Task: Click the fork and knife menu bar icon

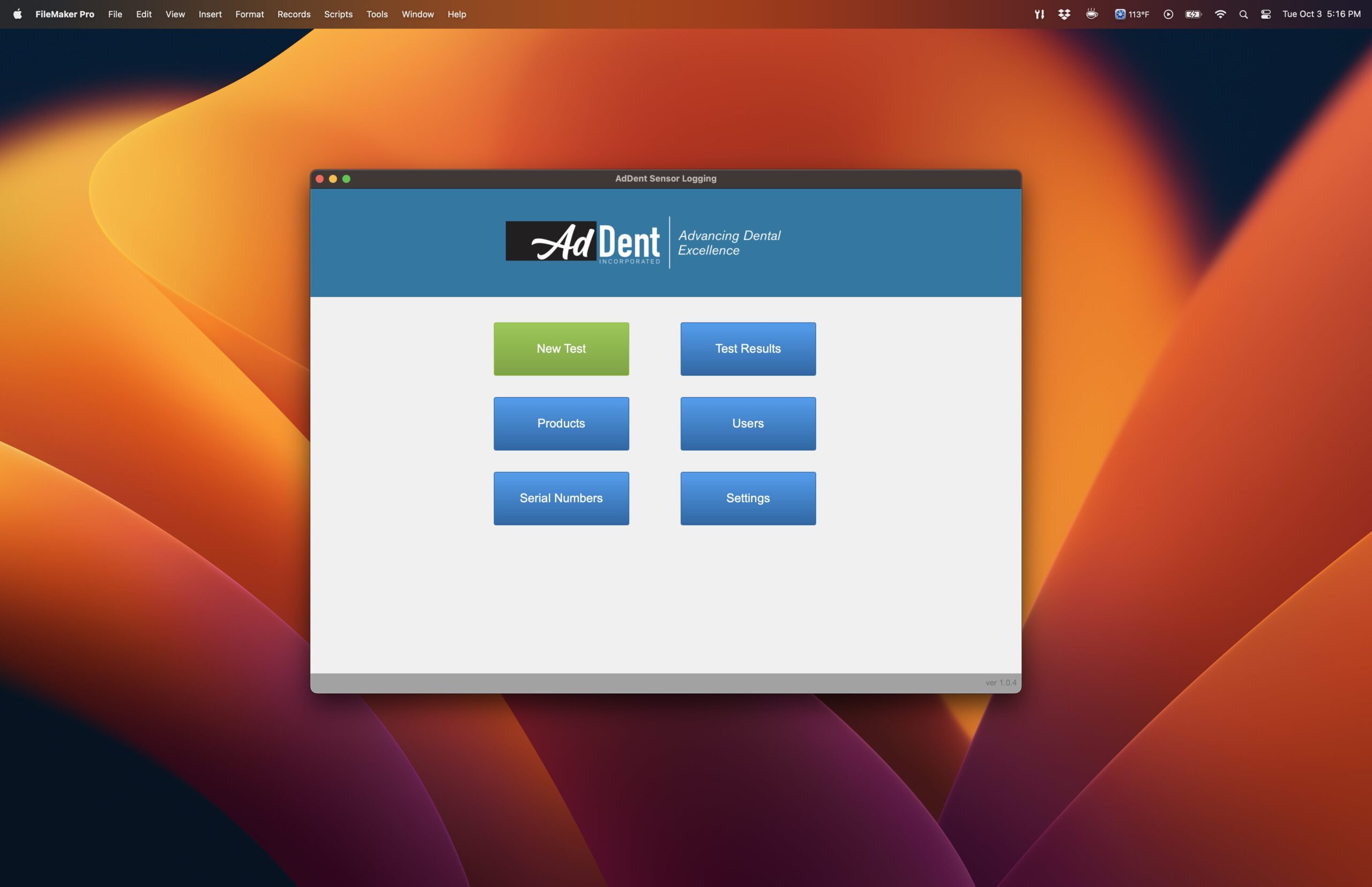Action: [x=1039, y=14]
